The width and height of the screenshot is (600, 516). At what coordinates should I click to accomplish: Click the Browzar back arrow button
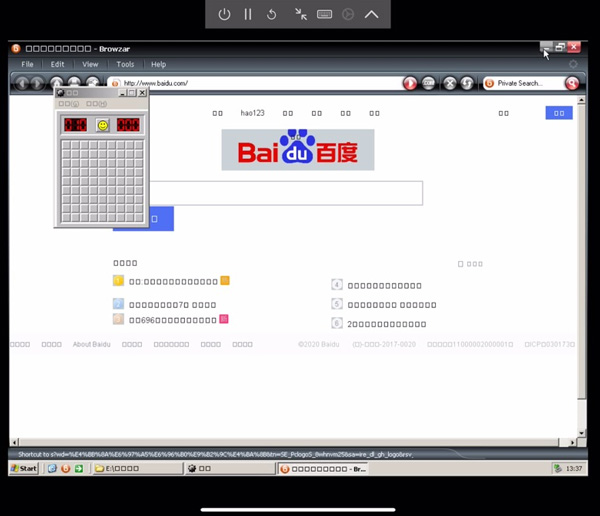(22, 83)
